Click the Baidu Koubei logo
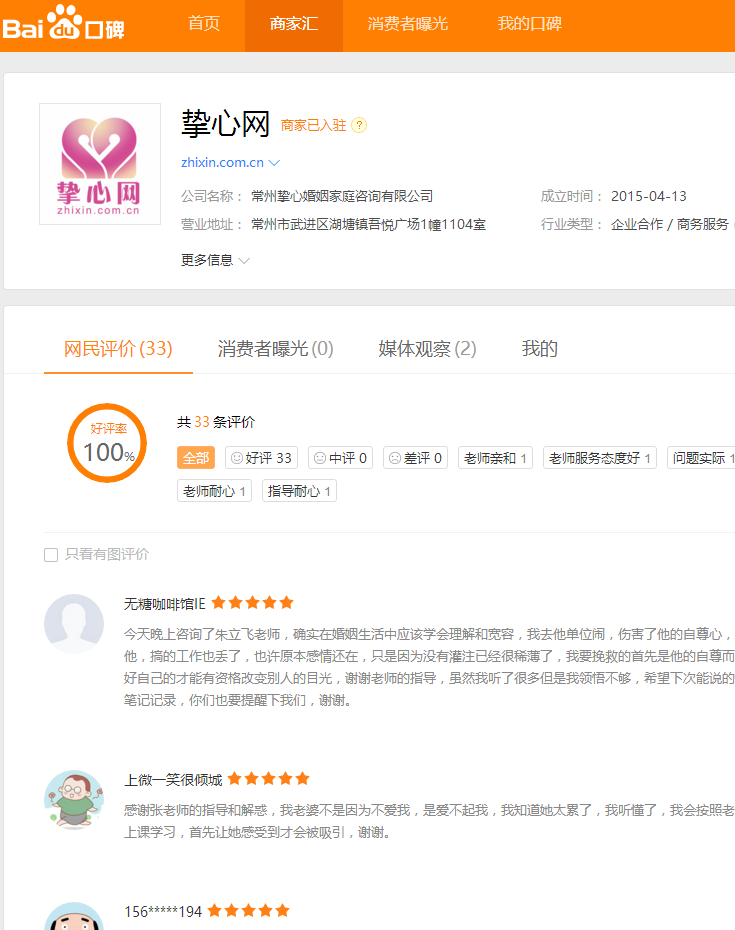The width and height of the screenshot is (735, 930). [x=63, y=24]
